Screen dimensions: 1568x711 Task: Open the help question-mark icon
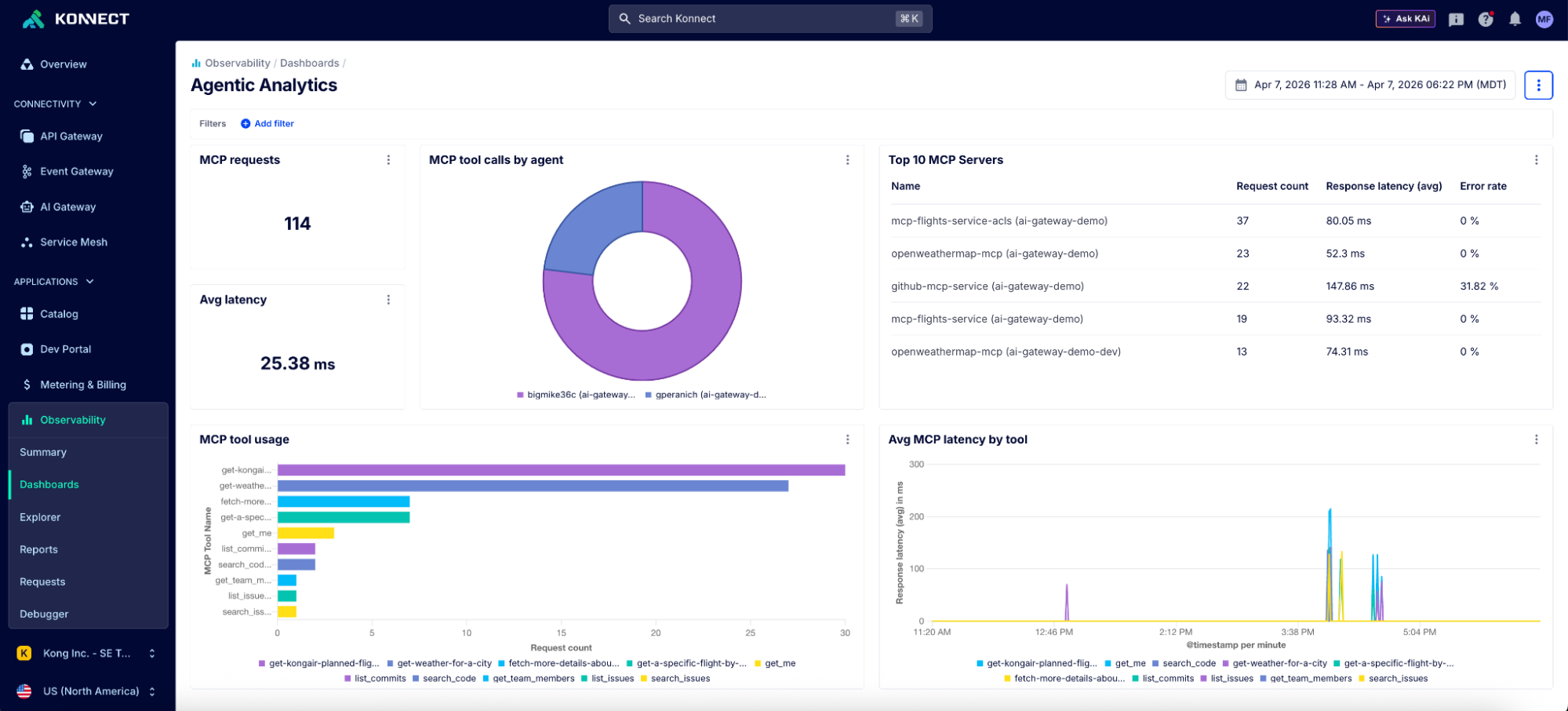click(1486, 19)
